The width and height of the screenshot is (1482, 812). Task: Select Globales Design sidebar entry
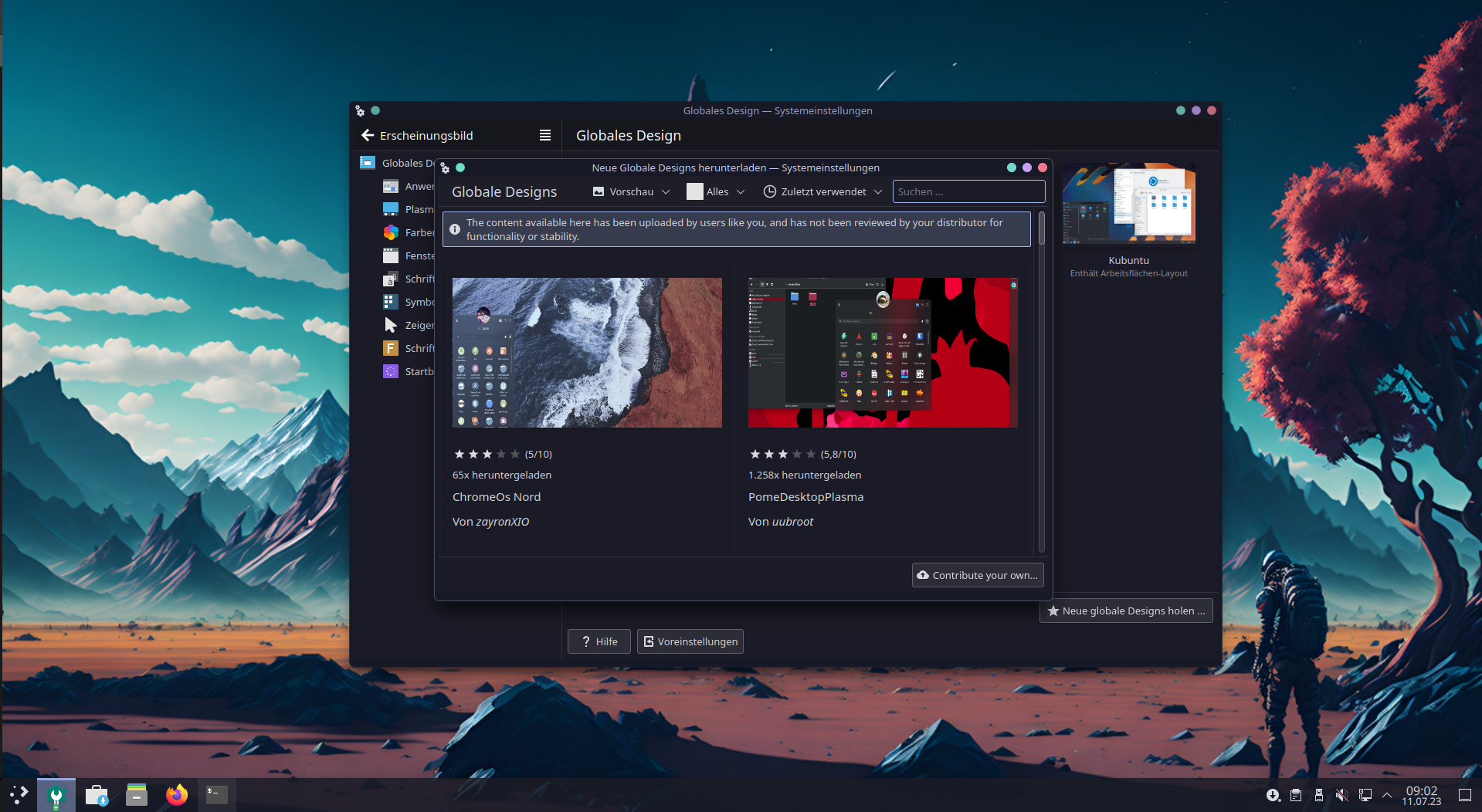pos(395,163)
